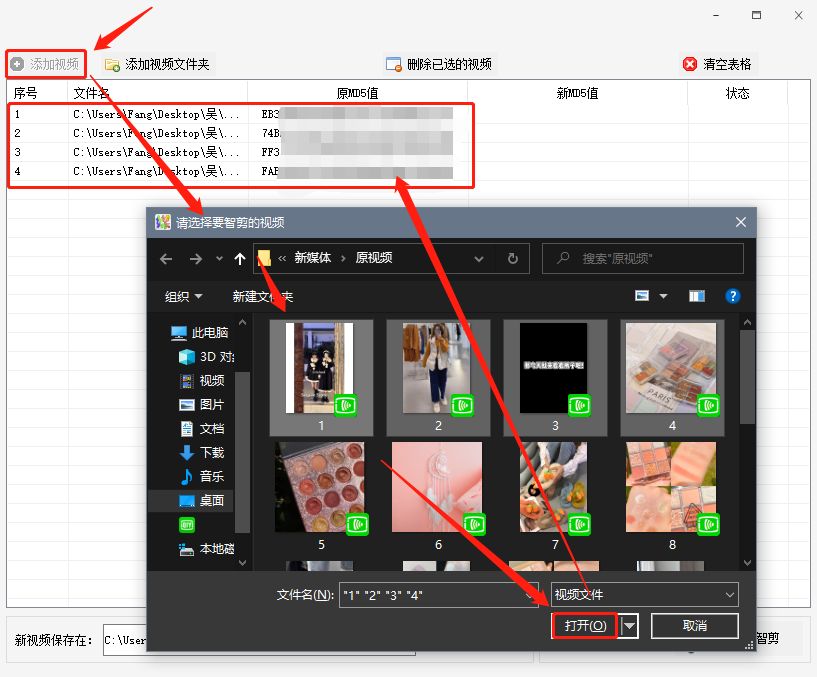在侧栏选择此电脑项目

pyautogui.click(x=204, y=332)
